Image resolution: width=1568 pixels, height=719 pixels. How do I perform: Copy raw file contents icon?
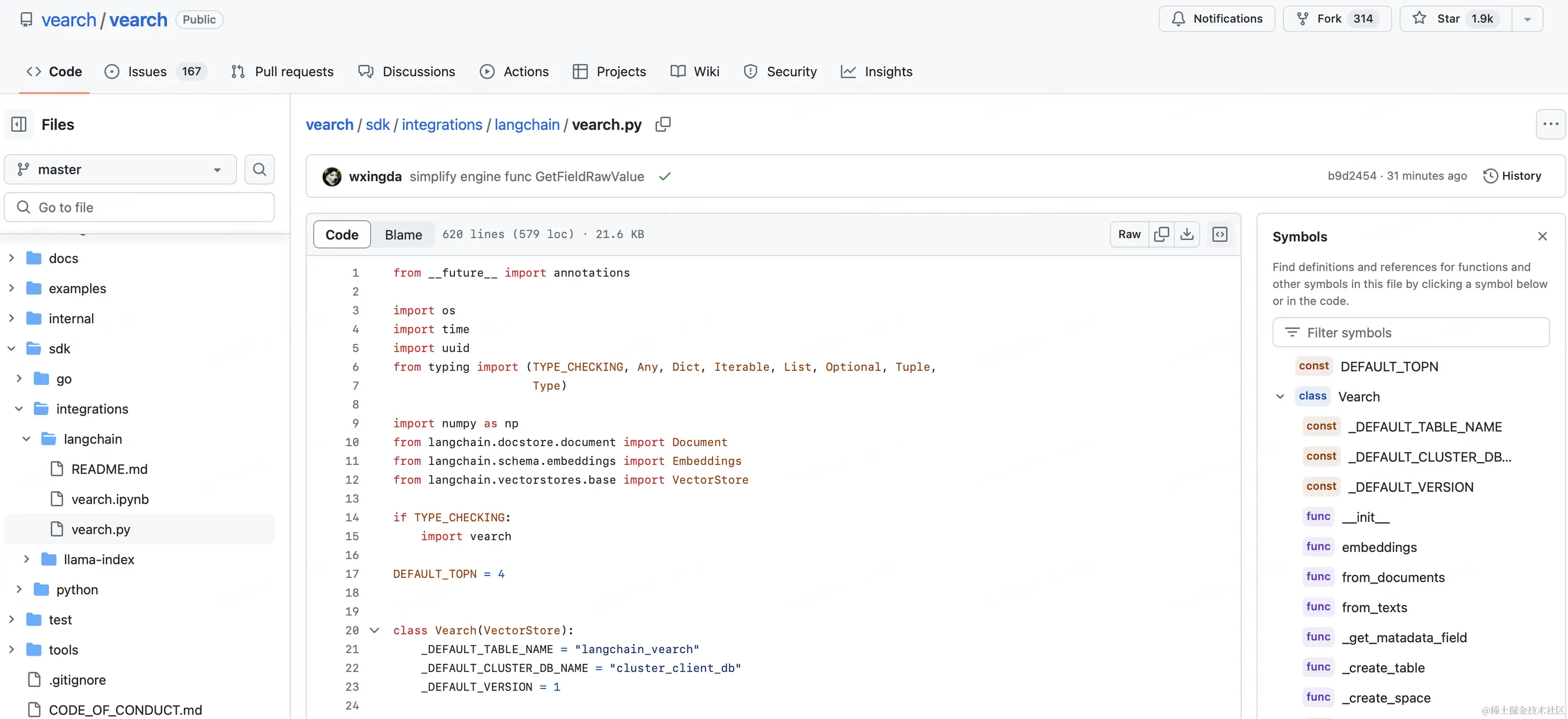click(x=1161, y=234)
